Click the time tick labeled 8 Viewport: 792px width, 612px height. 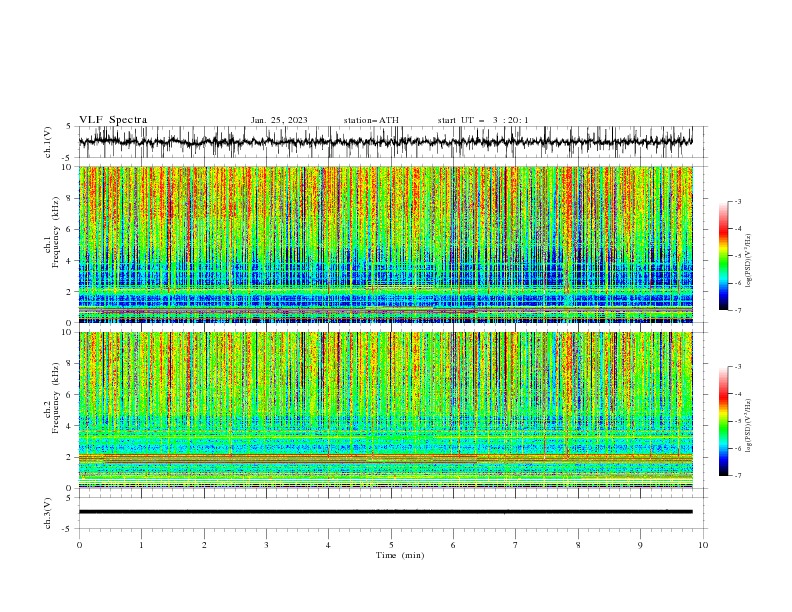click(578, 545)
